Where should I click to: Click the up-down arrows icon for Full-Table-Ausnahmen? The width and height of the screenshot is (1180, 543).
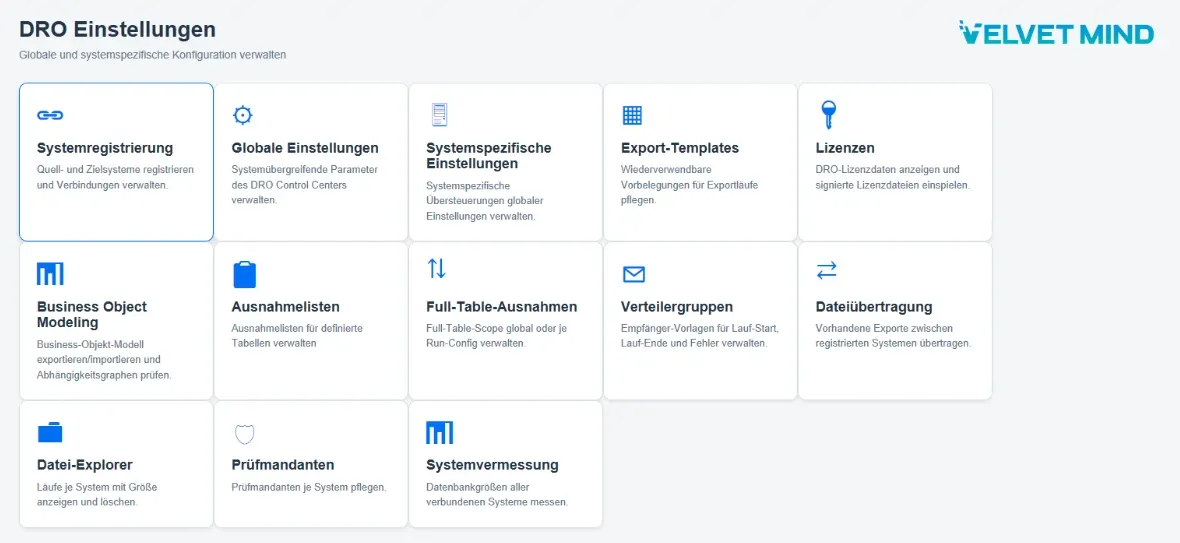[x=436, y=268]
